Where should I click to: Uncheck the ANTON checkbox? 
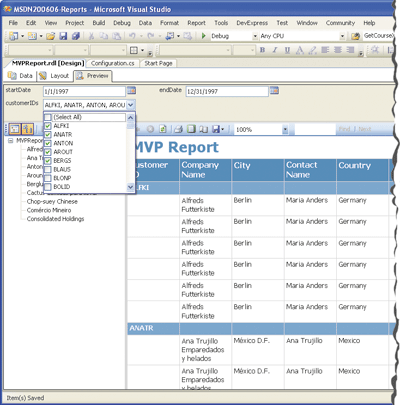48,143
